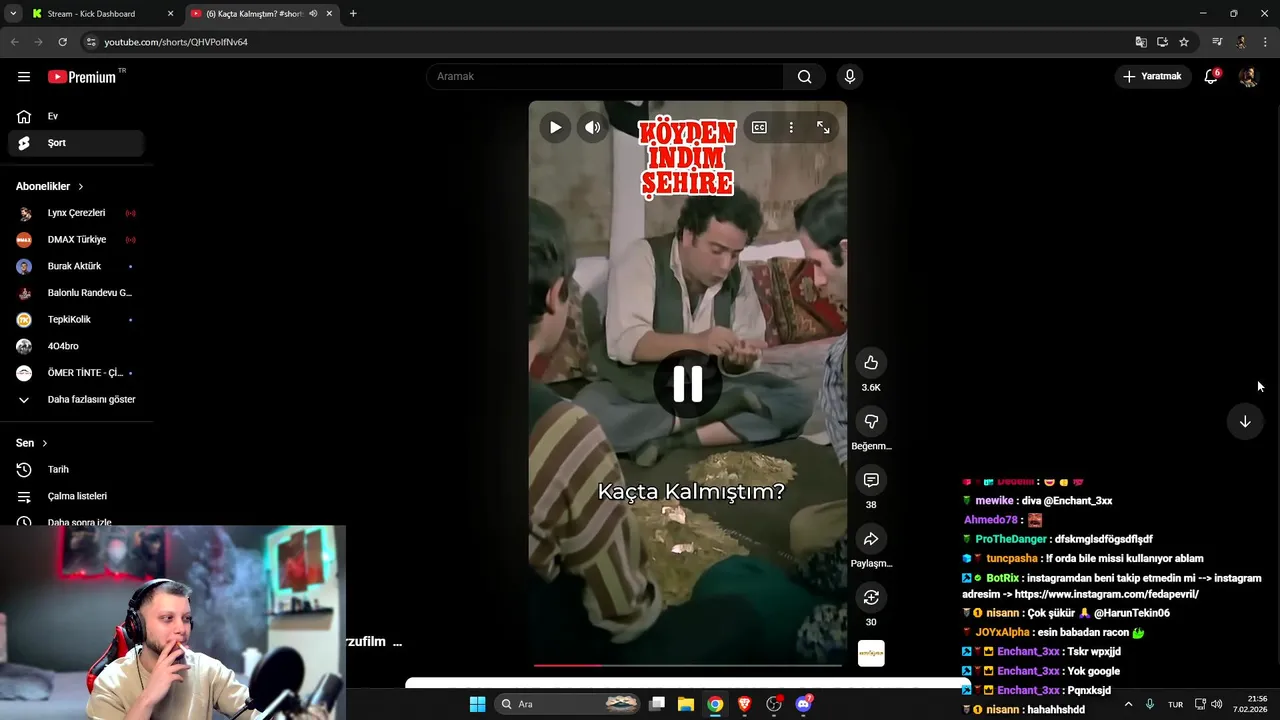Translate this page icon in address bar
The image size is (1280, 720).
tap(1141, 42)
